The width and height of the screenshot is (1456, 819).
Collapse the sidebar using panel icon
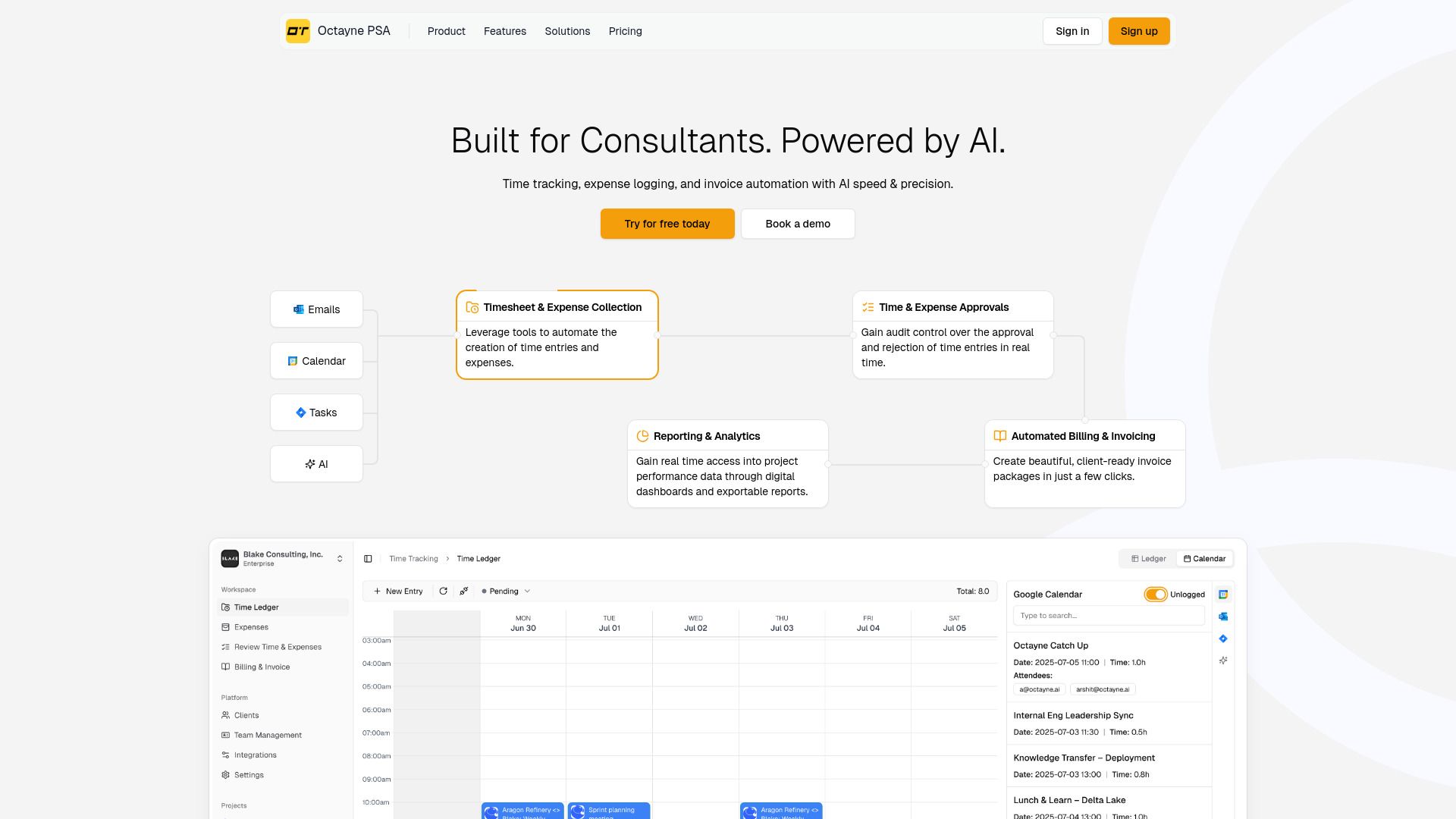coord(368,559)
